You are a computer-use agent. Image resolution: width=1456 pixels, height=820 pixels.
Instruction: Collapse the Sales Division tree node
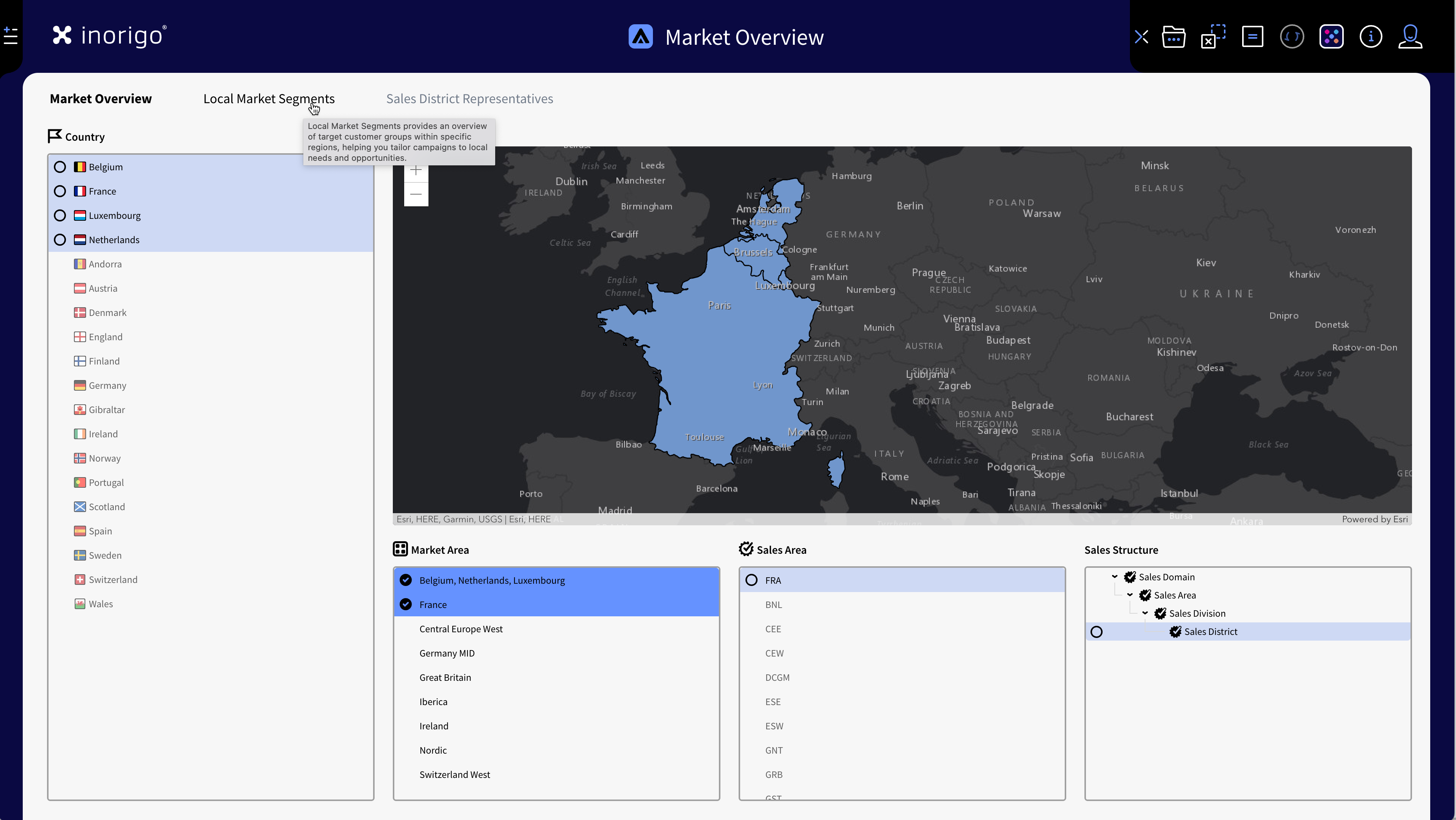coord(1145,613)
